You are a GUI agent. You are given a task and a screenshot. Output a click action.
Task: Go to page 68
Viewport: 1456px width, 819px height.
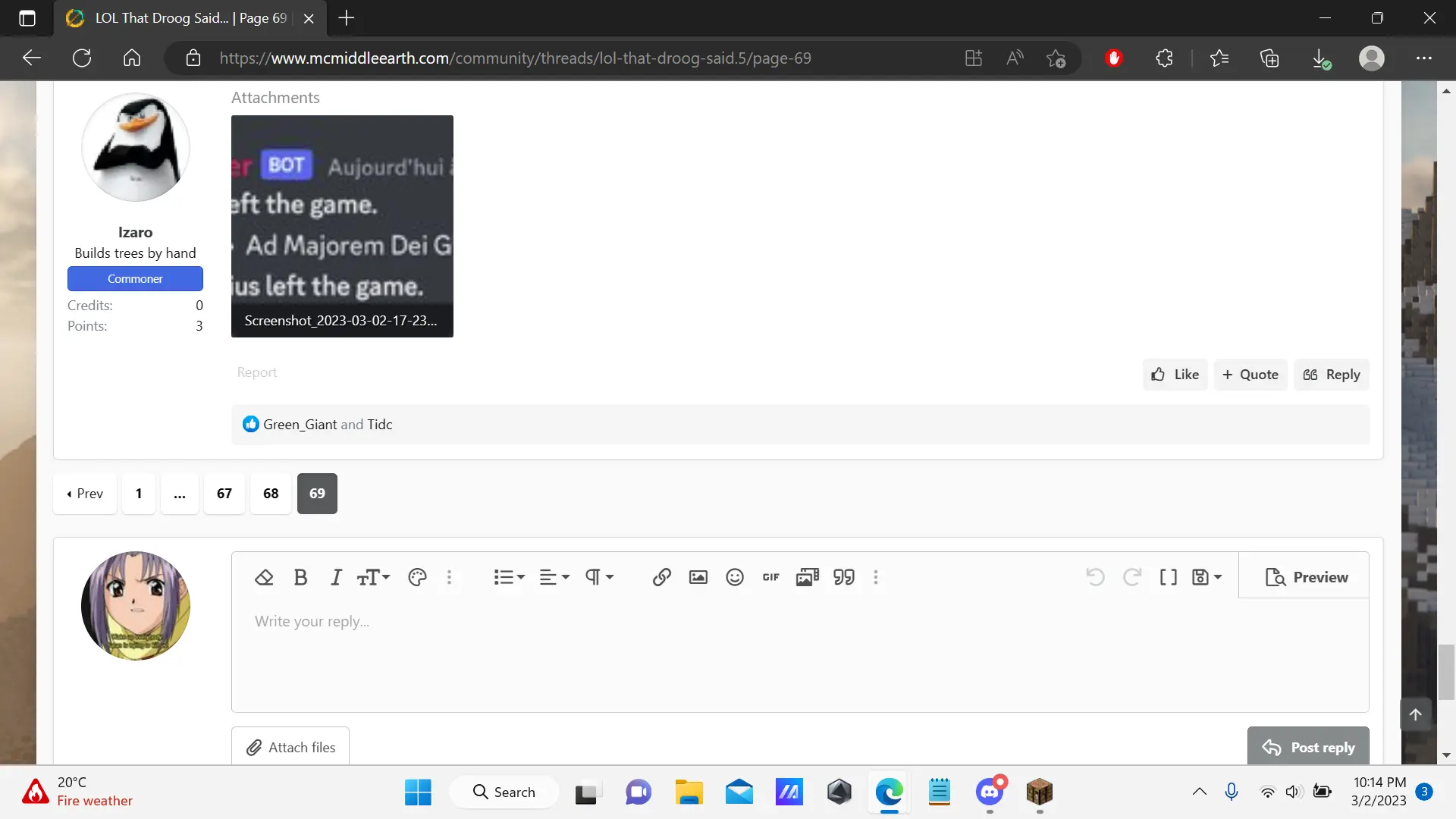(271, 494)
